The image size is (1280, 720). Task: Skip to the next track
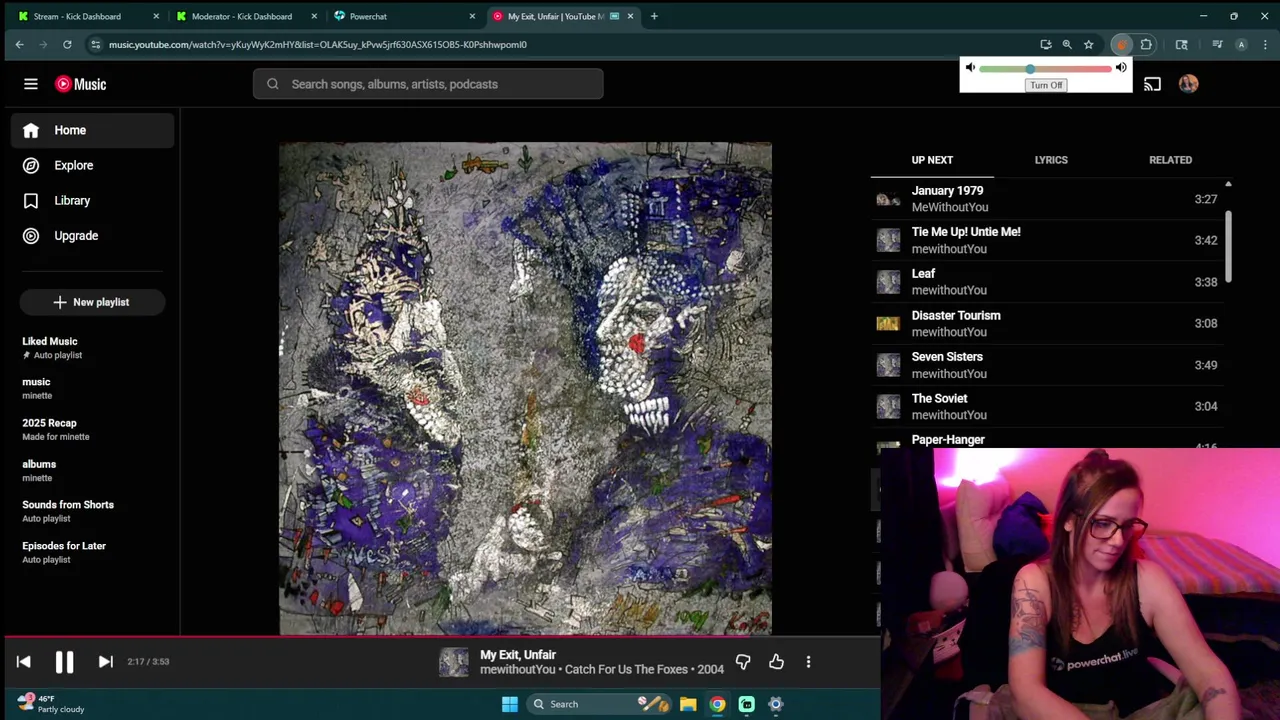pos(105,662)
